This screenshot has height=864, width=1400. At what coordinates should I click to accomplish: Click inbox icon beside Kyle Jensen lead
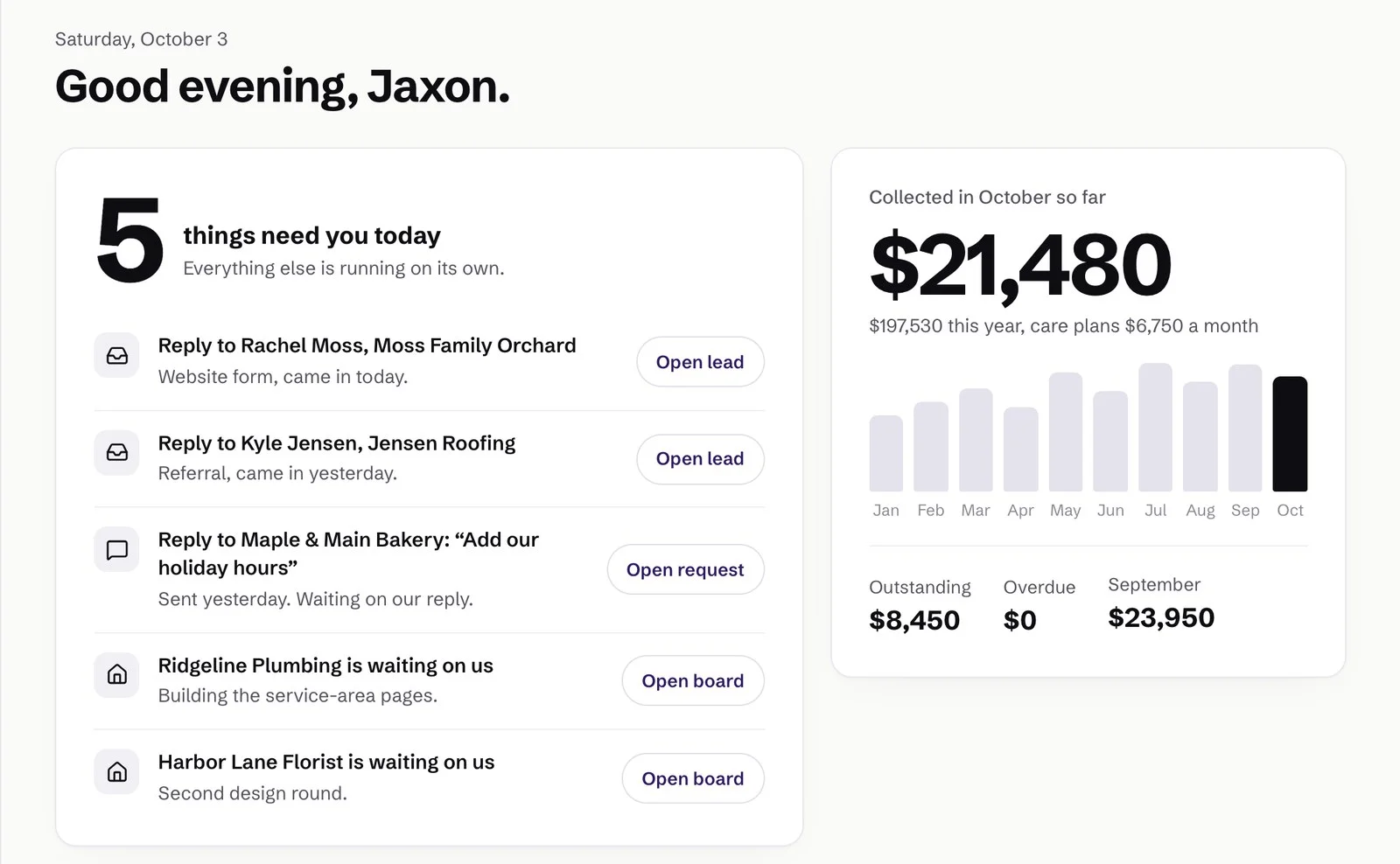[116, 452]
